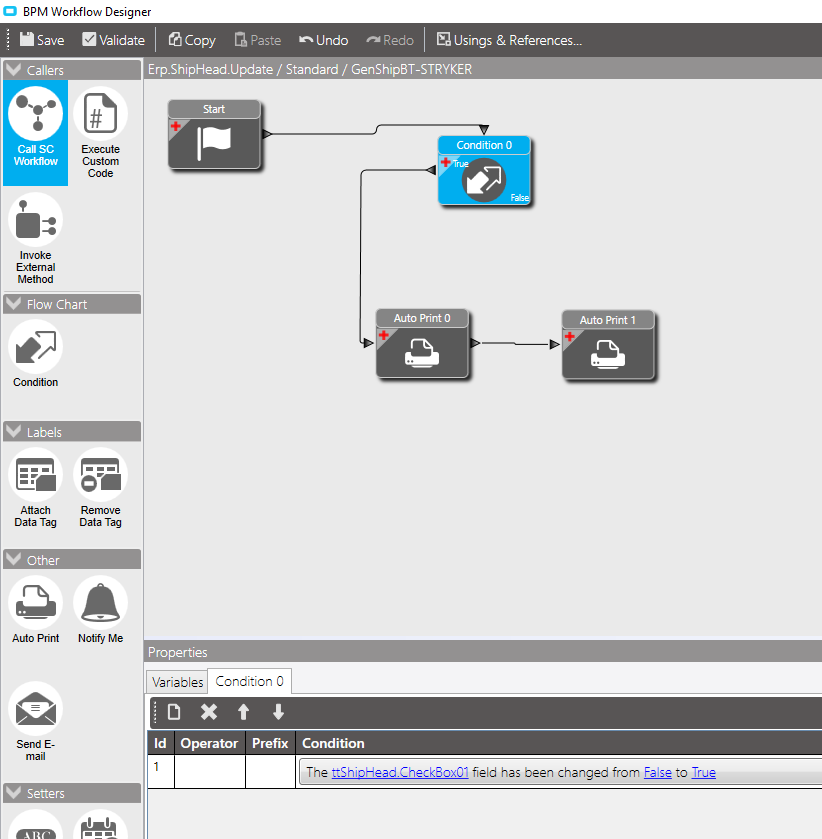Viewport: 822px width, 839px height.
Task: Select the Invoke External Method item
Action: (35, 239)
